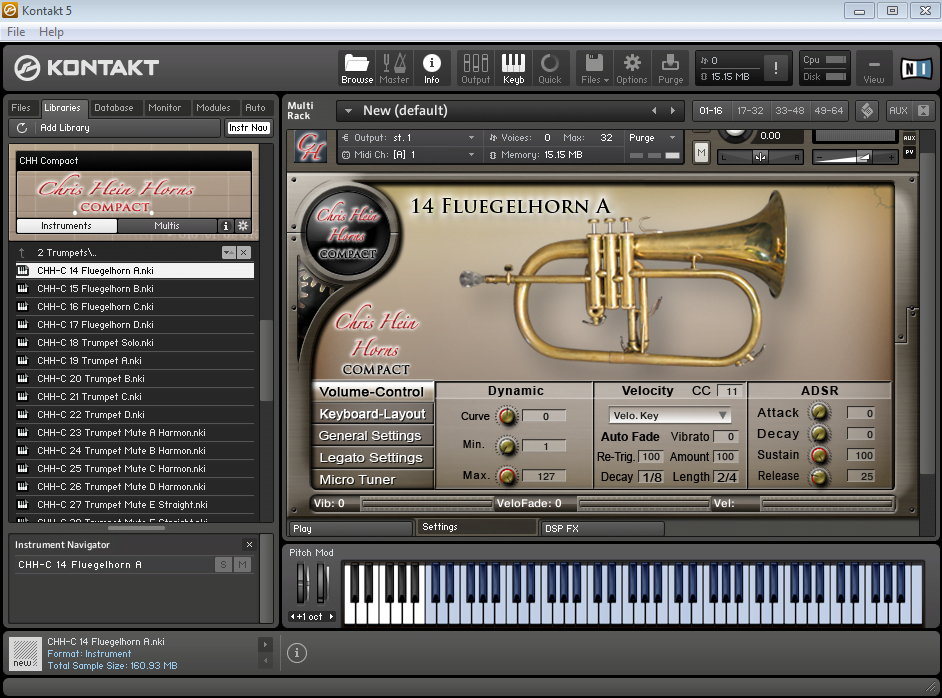
Task: Select previous multi preset arrow
Action: (654, 111)
